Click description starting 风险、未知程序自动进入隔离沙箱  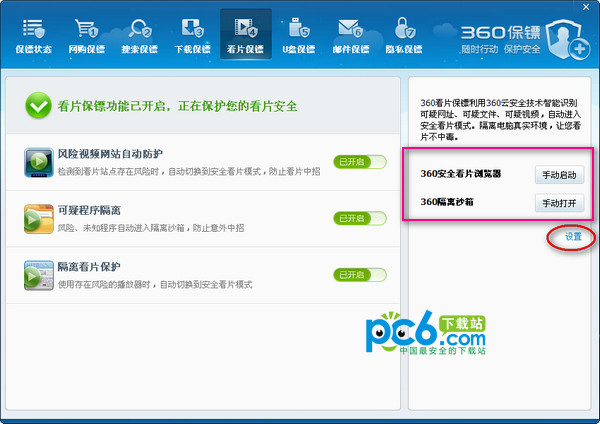click(x=151, y=228)
